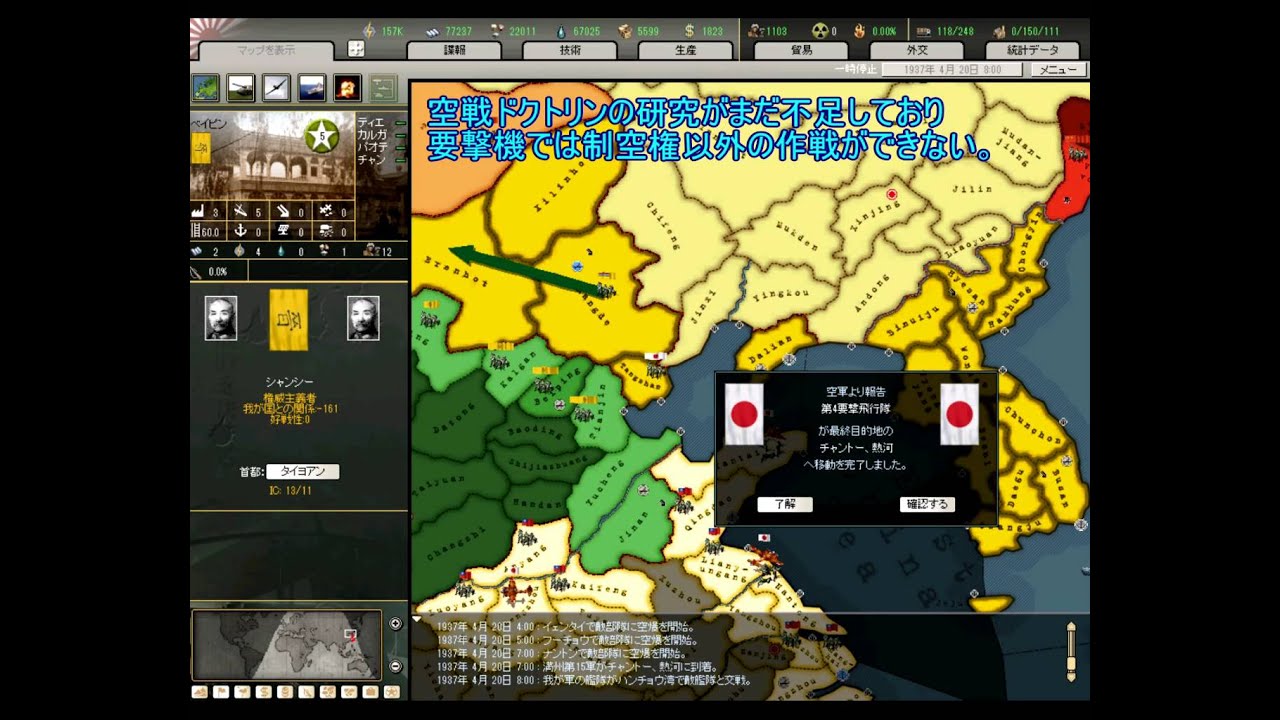This screenshot has width=1280, height=720.
Task: Open the naval units ship icon
Action: click(x=312, y=88)
